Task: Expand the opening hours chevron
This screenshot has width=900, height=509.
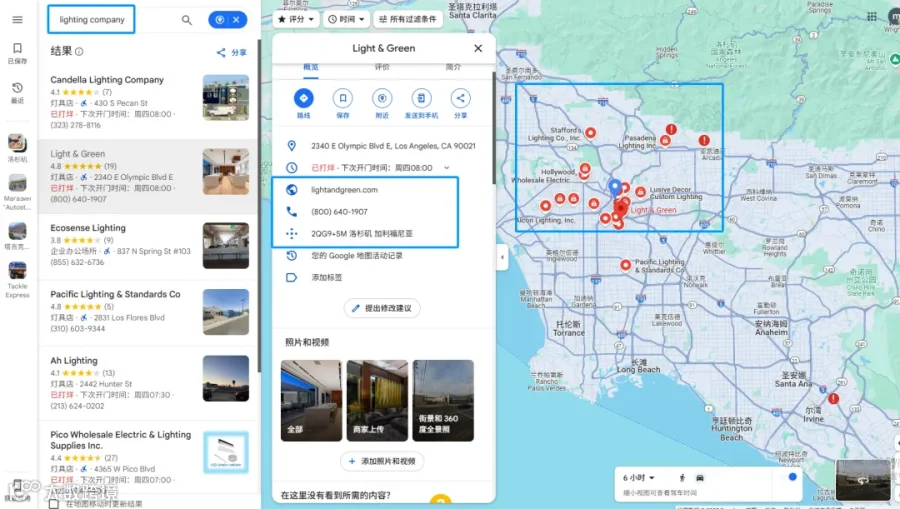Action: (x=447, y=168)
